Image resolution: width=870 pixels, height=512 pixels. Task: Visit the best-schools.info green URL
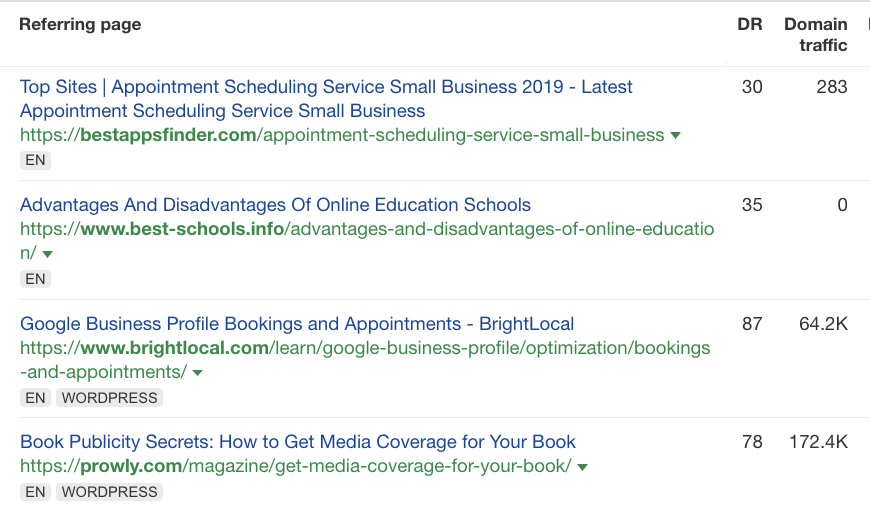(367, 230)
